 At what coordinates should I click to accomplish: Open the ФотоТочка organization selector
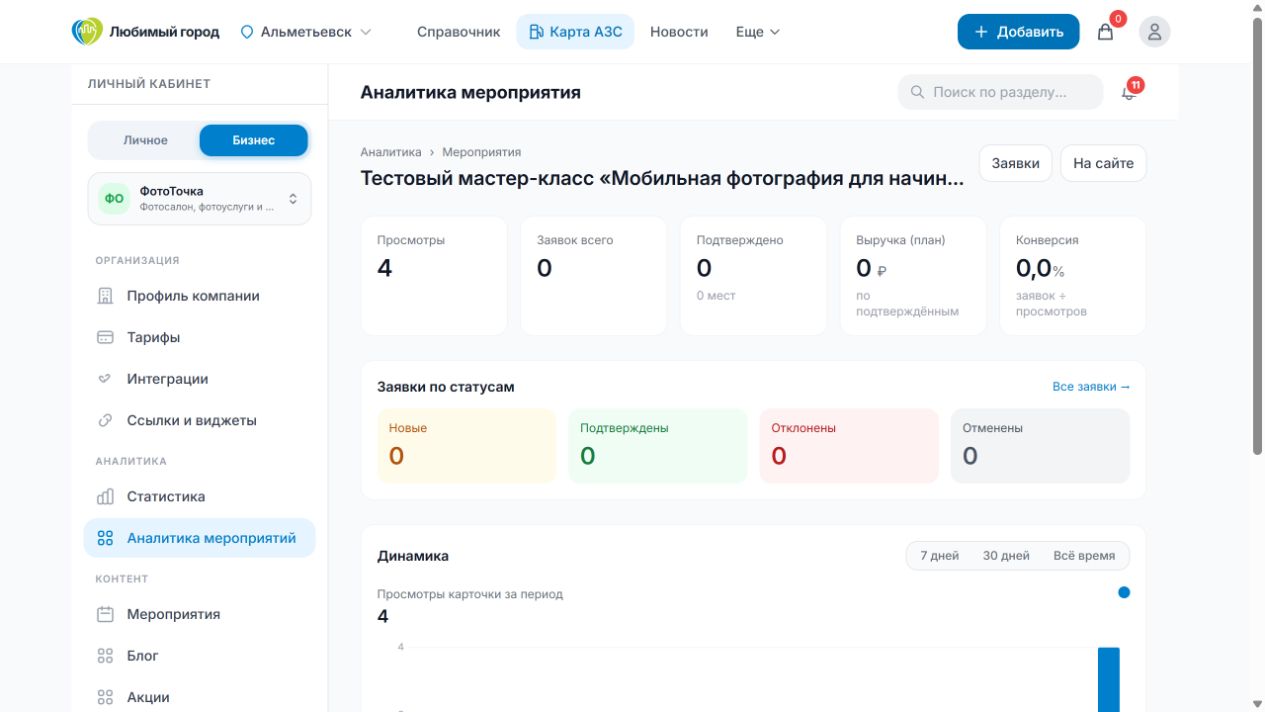pos(200,198)
